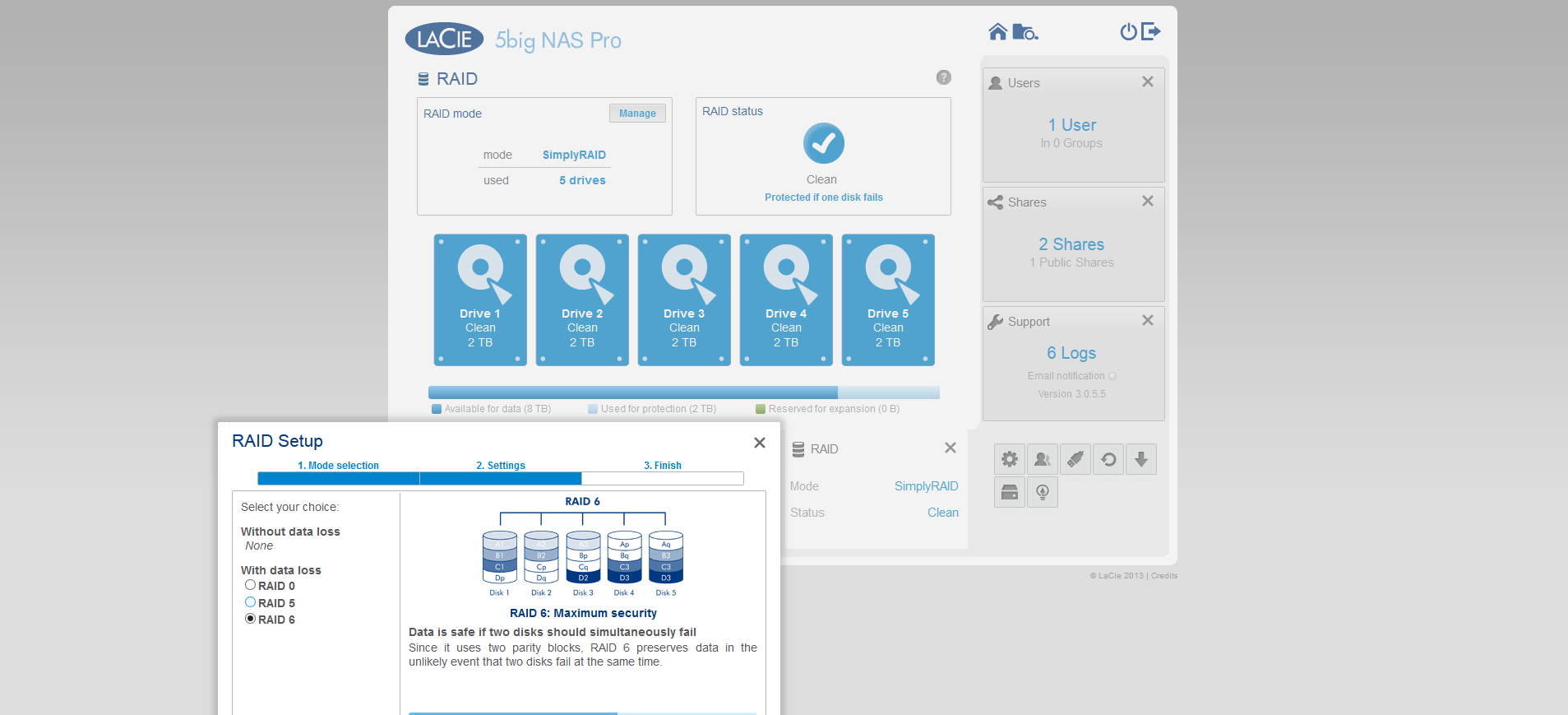Viewport: 1568px width, 715px height.
Task: Open the General Settings gear icon
Action: 1010,459
